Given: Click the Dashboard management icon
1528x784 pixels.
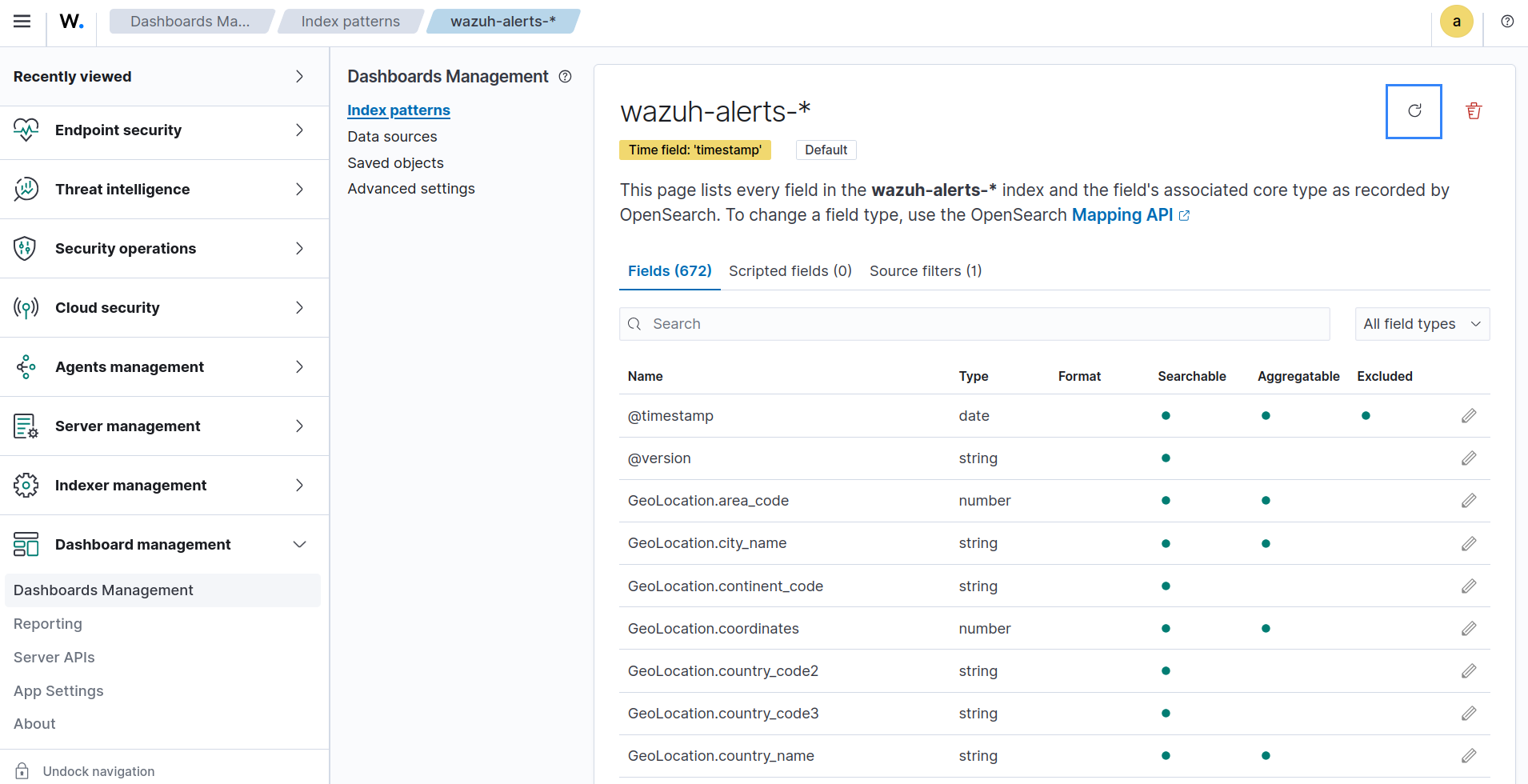Looking at the screenshot, I should point(26,545).
